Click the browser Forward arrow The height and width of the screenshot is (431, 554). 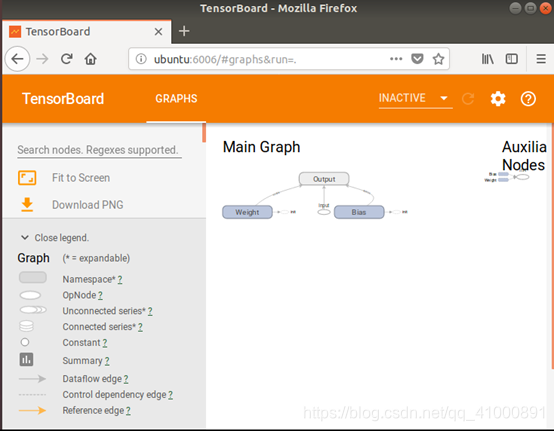coord(42,59)
